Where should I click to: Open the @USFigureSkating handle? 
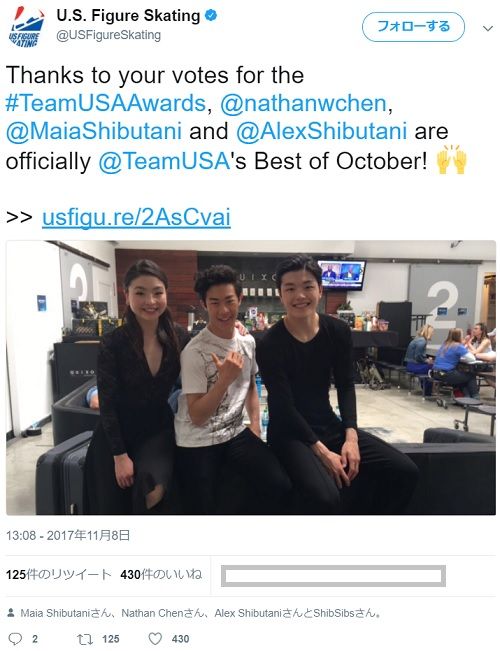click(x=108, y=35)
